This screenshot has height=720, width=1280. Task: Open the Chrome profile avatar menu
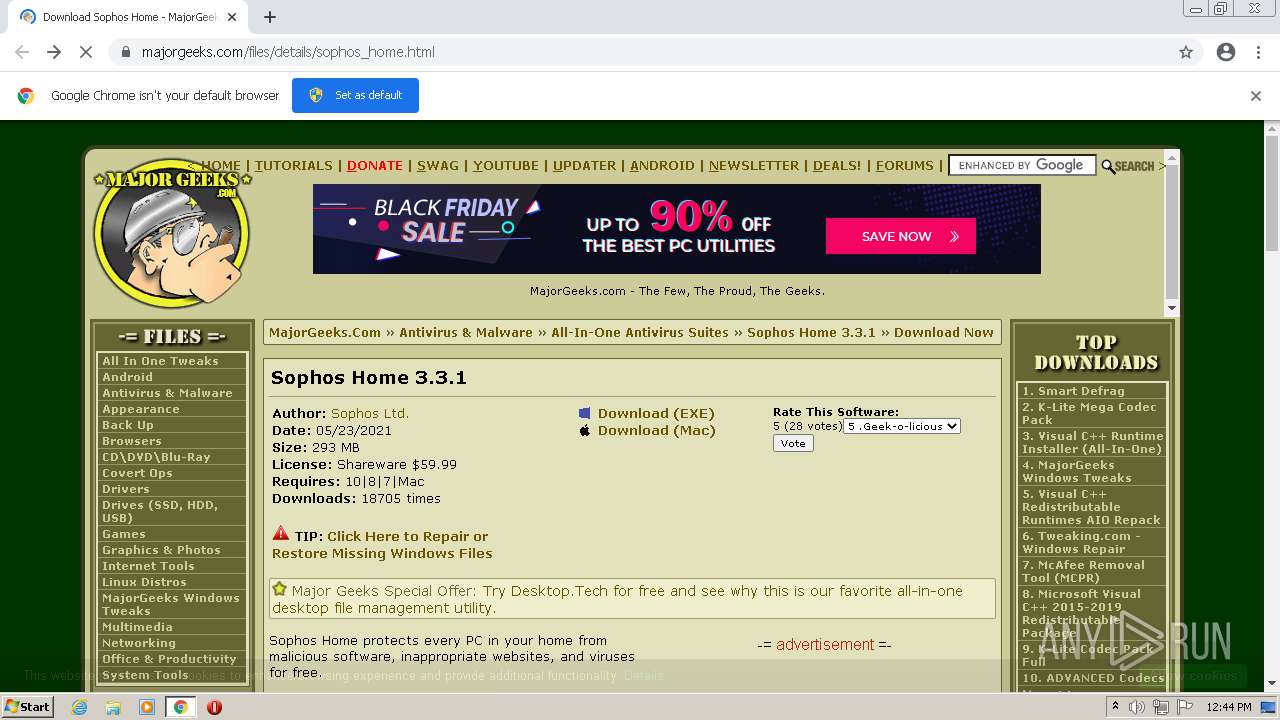(1226, 52)
